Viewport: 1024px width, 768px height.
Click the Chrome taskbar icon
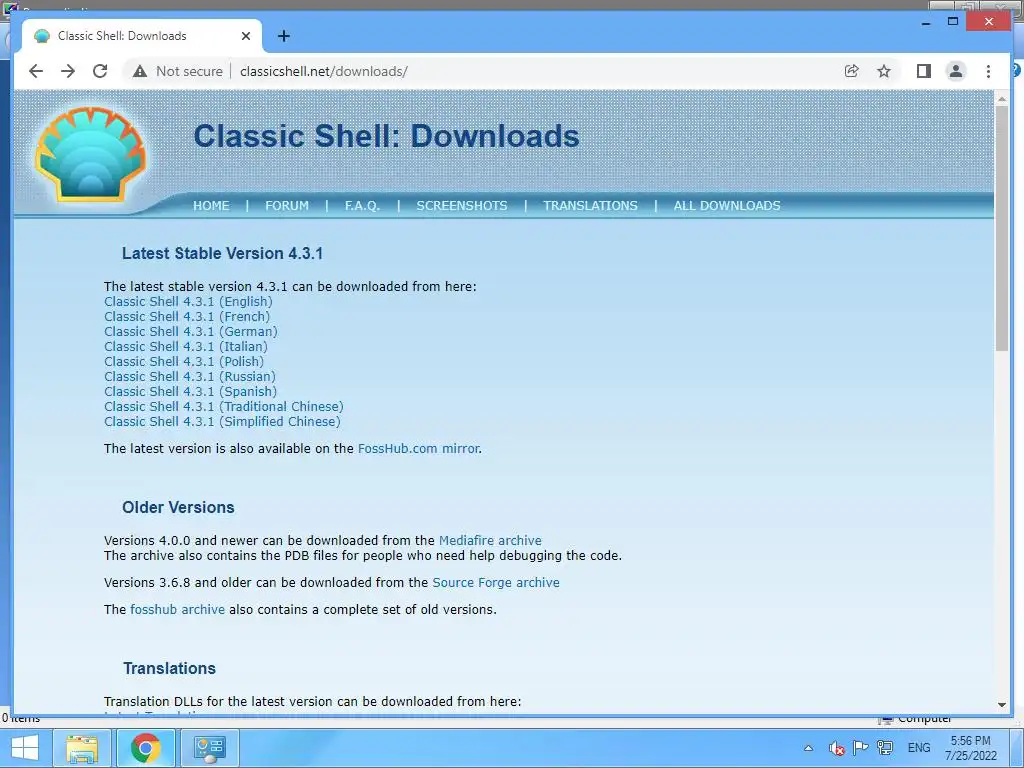[x=145, y=748]
